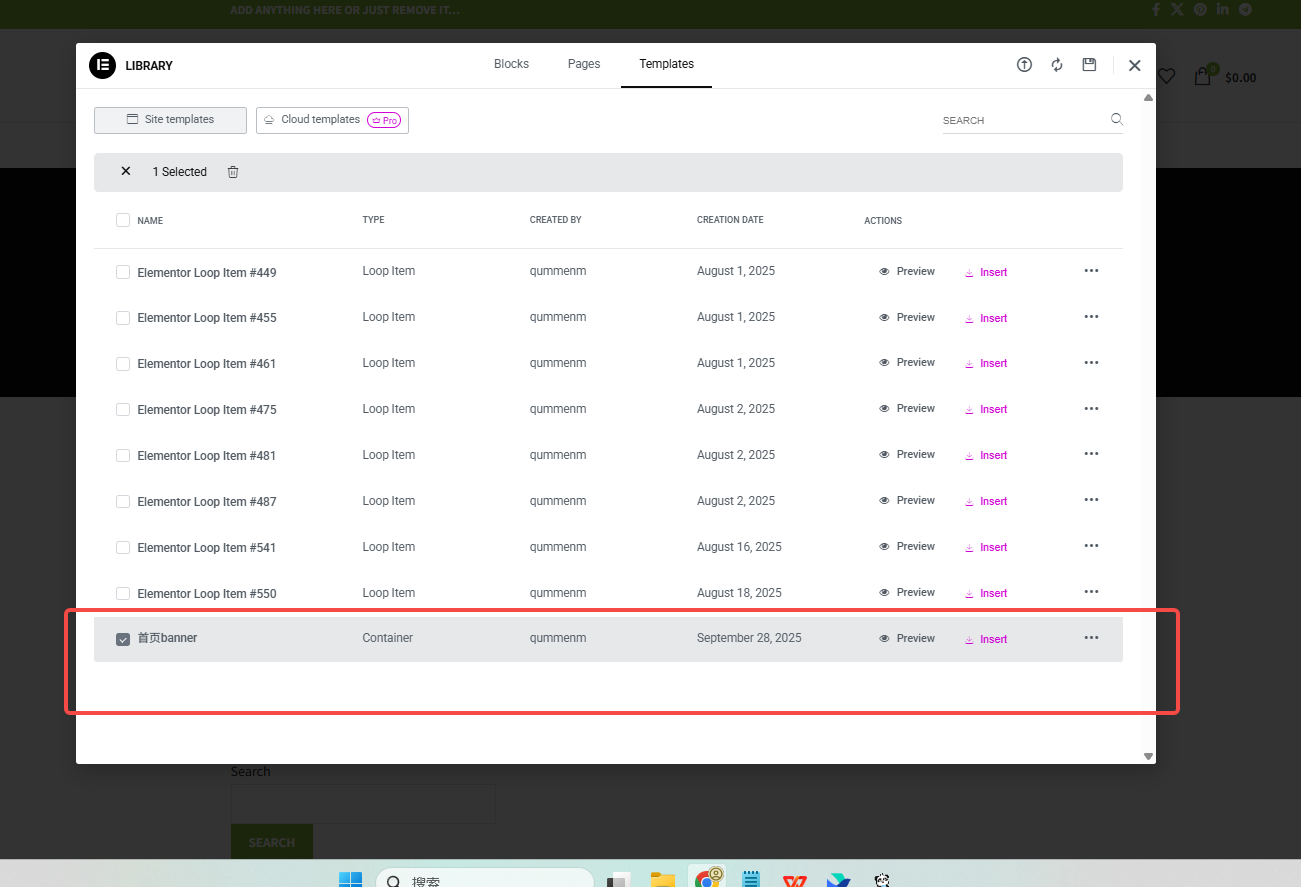
Task: Click the Elementor logo in library header
Action: [102, 65]
